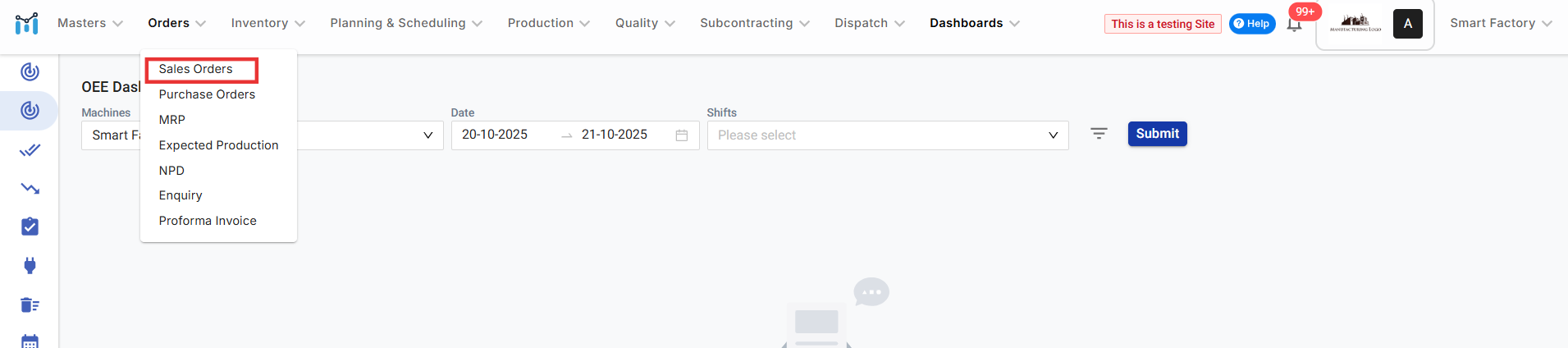
Task: Click the calendar icon in the Date field
Action: (681, 135)
